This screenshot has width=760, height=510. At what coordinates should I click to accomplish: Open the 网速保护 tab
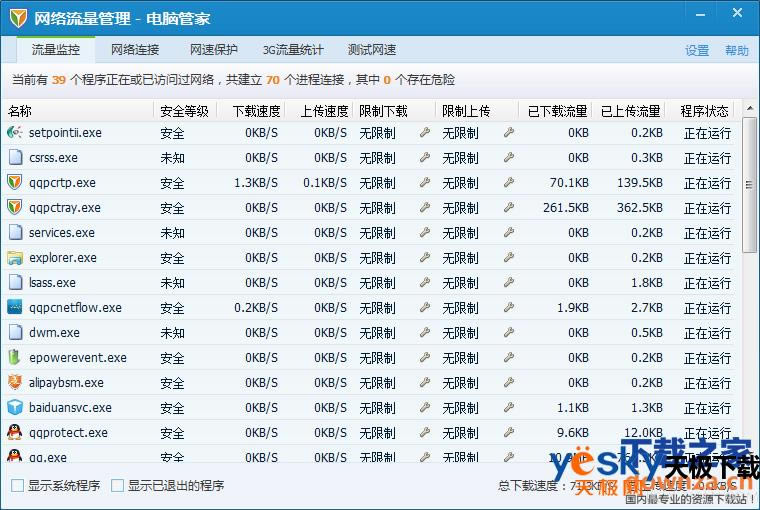214,50
